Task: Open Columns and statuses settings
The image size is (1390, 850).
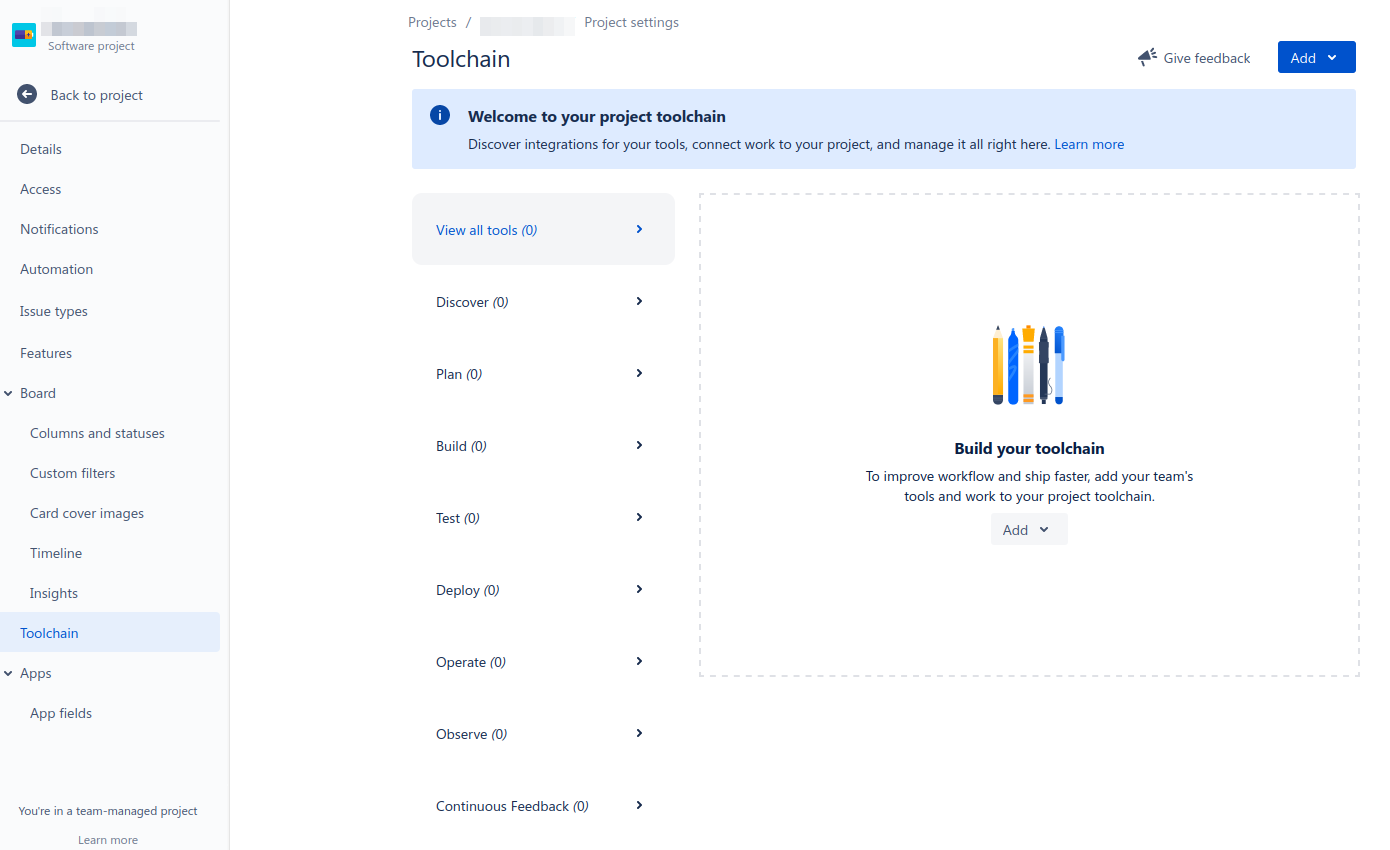Action: tap(97, 433)
